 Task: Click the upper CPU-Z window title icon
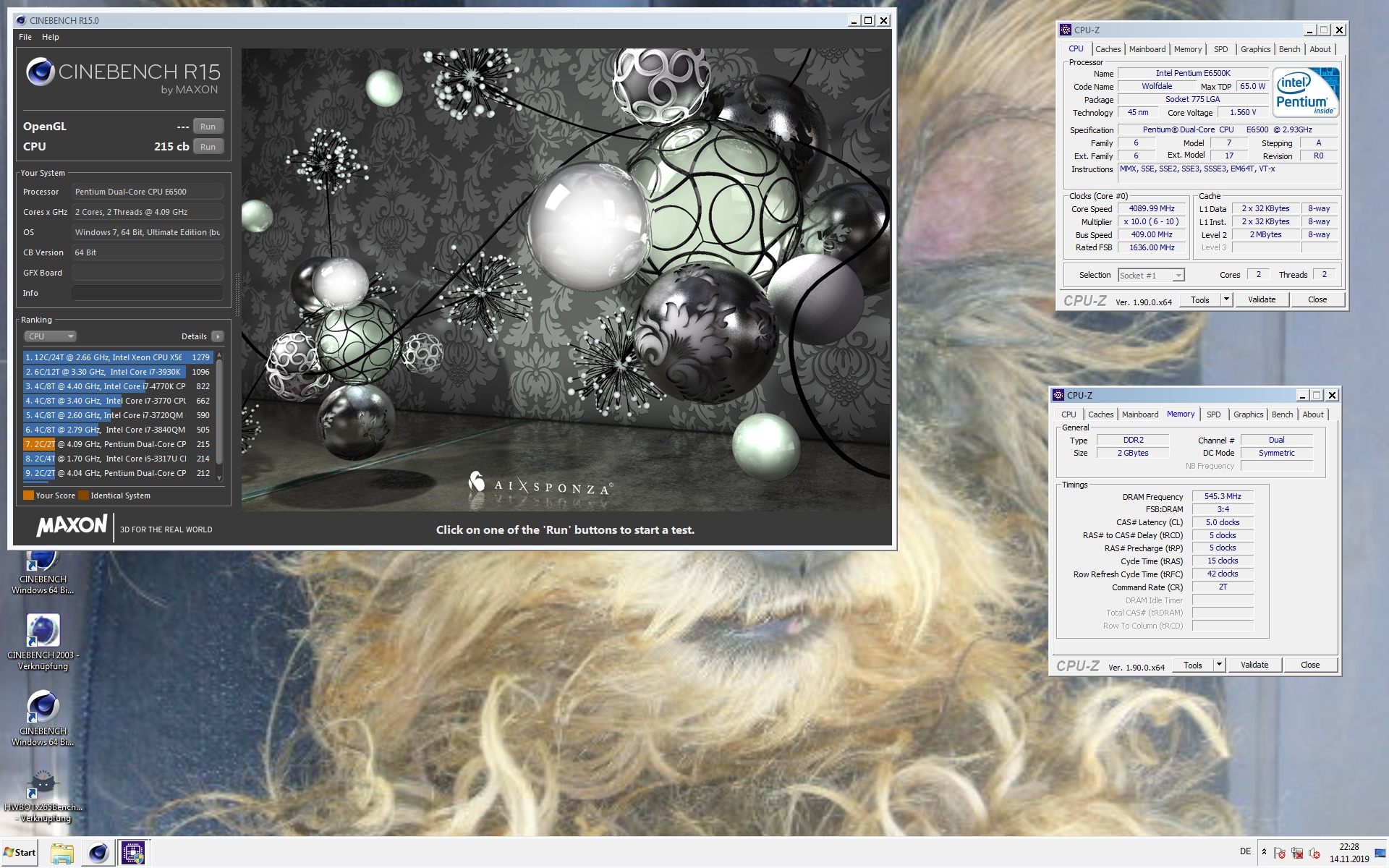pyautogui.click(x=1065, y=30)
